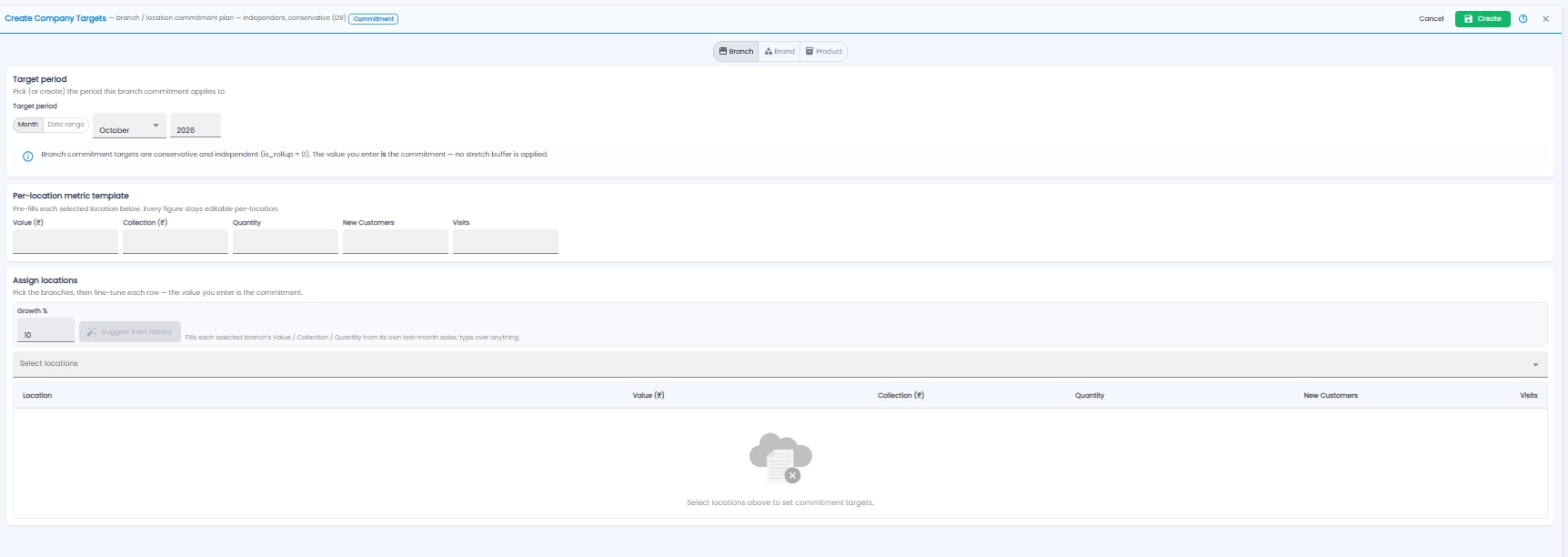This screenshot has height=557, width=1568.
Task: Focus the template New Customers field
Action: [x=396, y=241]
